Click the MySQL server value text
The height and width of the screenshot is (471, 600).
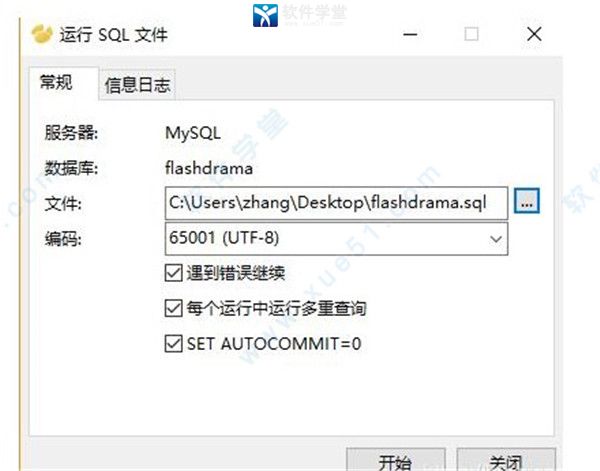click(x=193, y=133)
